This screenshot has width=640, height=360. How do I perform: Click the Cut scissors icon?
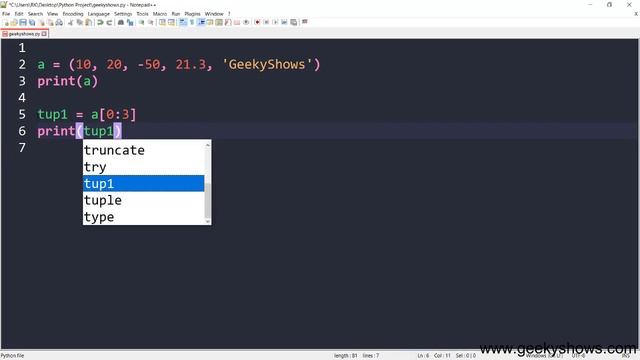click(70, 22)
